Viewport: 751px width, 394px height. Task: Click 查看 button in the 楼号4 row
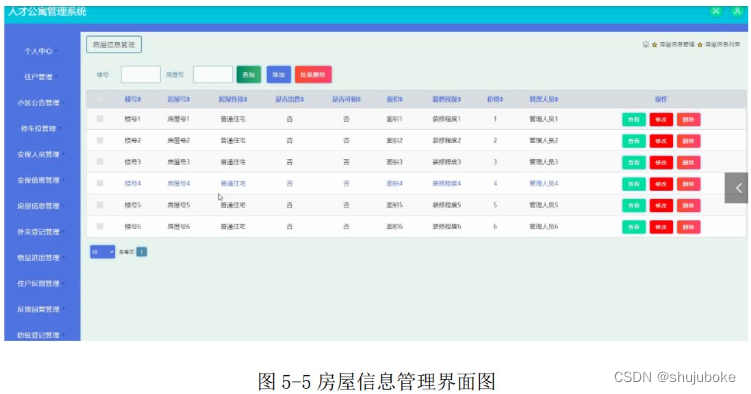(x=634, y=184)
